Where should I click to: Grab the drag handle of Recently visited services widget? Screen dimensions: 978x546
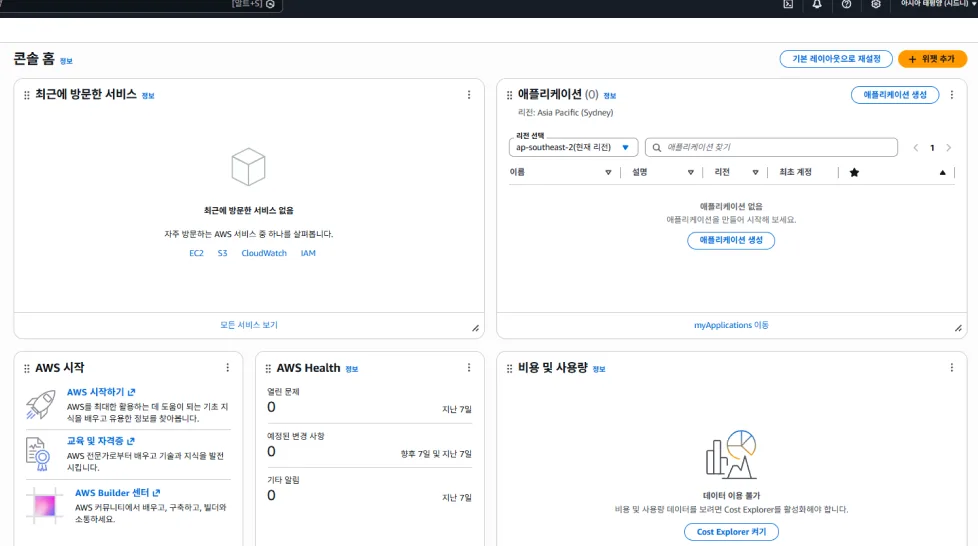27,95
